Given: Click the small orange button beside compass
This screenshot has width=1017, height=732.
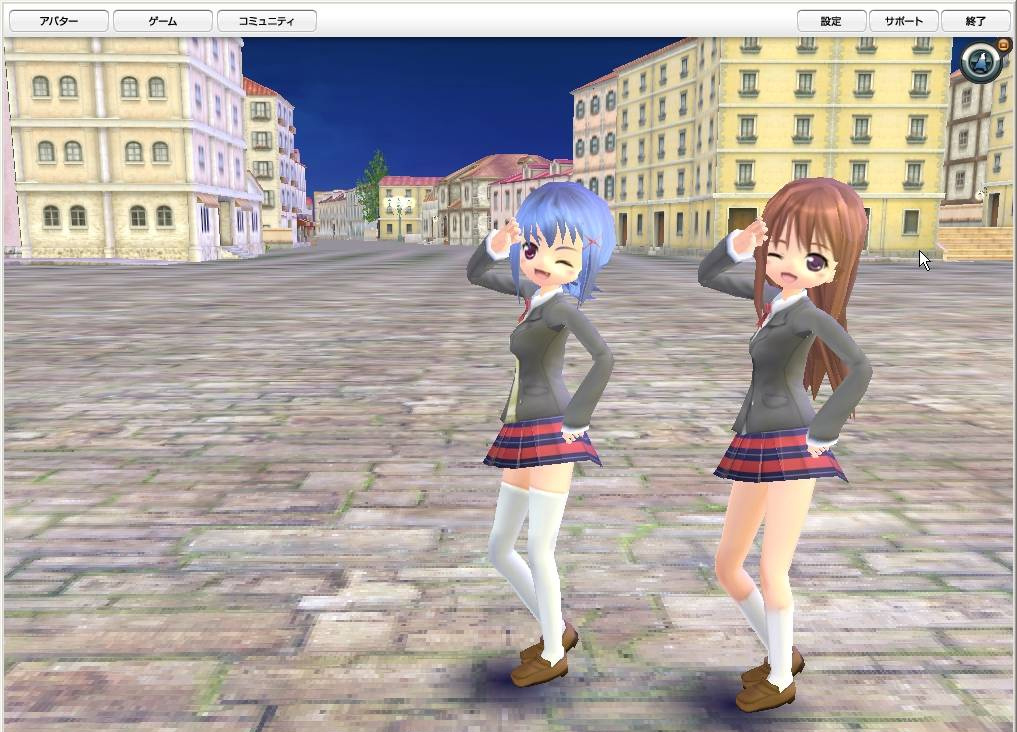Looking at the screenshot, I should (x=1004, y=45).
